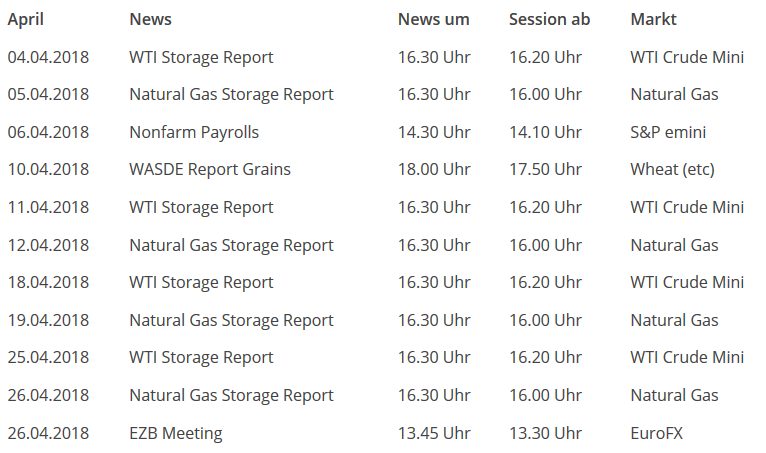Click the 14.10 Uhr session time
The height and width of the screenshot is (453, 766).
coord(545,132)
